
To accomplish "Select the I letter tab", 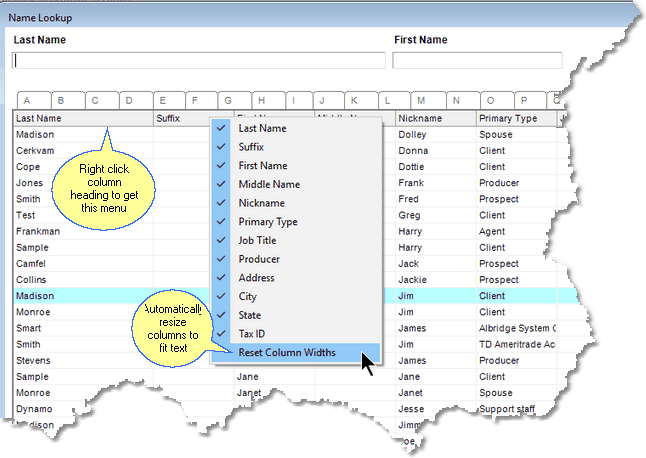I will [299, 100].
